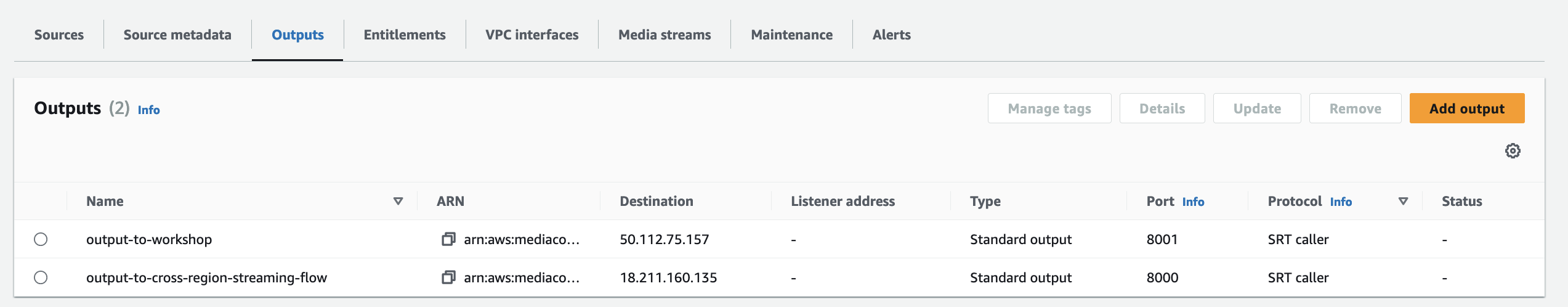1568x307 pixels.
Task: Open the Alerts tab
Action: click(x=891, y=35)
